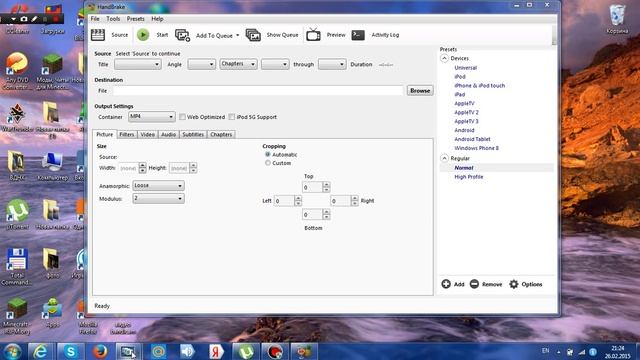Image resolution: width=640 pixels, height=360 pixels.
Task: Collapse the Regular preset group
Action: coord(444,158)
